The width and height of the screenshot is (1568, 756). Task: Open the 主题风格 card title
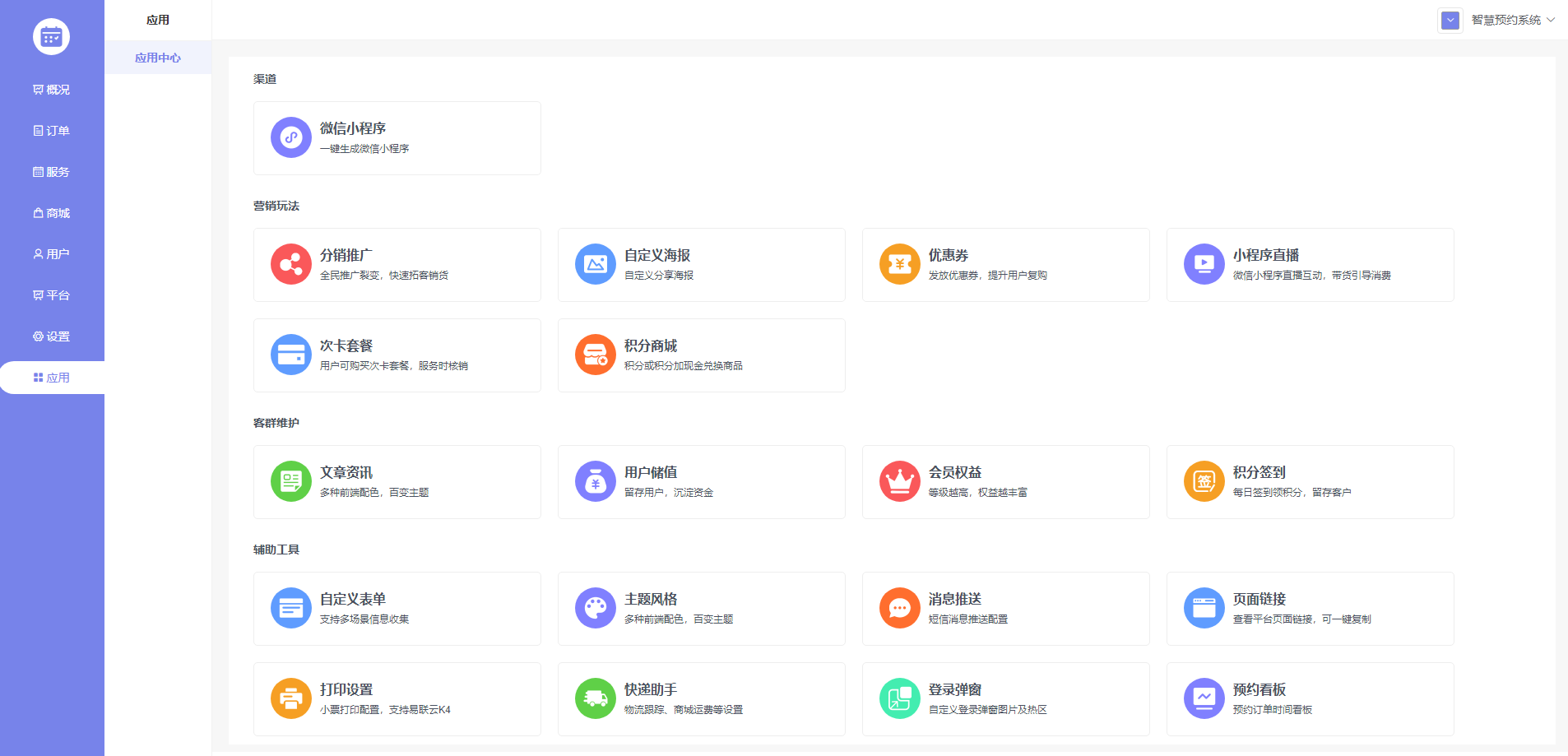click(651, 599)
